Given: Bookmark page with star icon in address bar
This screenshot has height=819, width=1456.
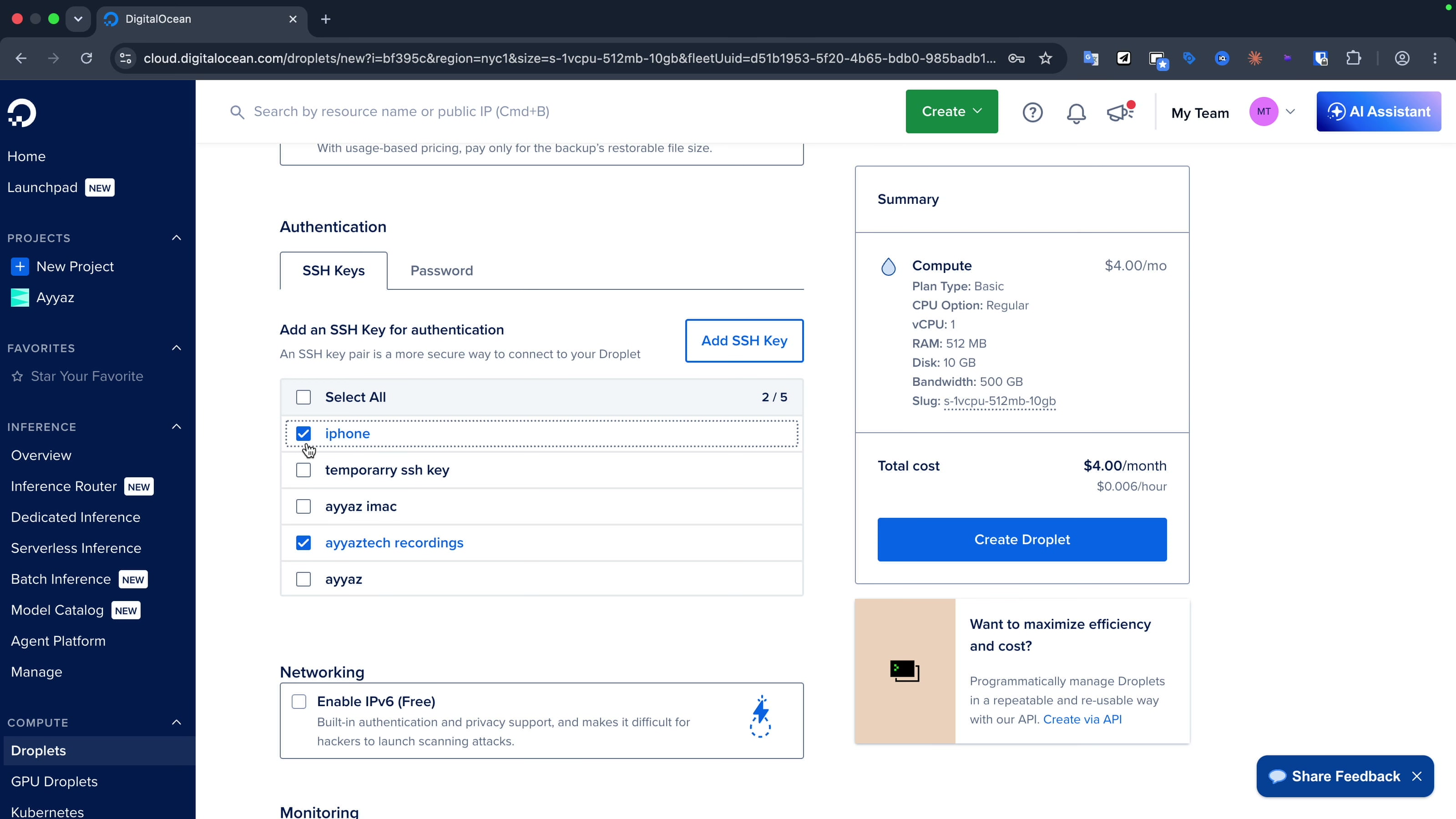Looking at the screenshot, I should click(1045, 58).
